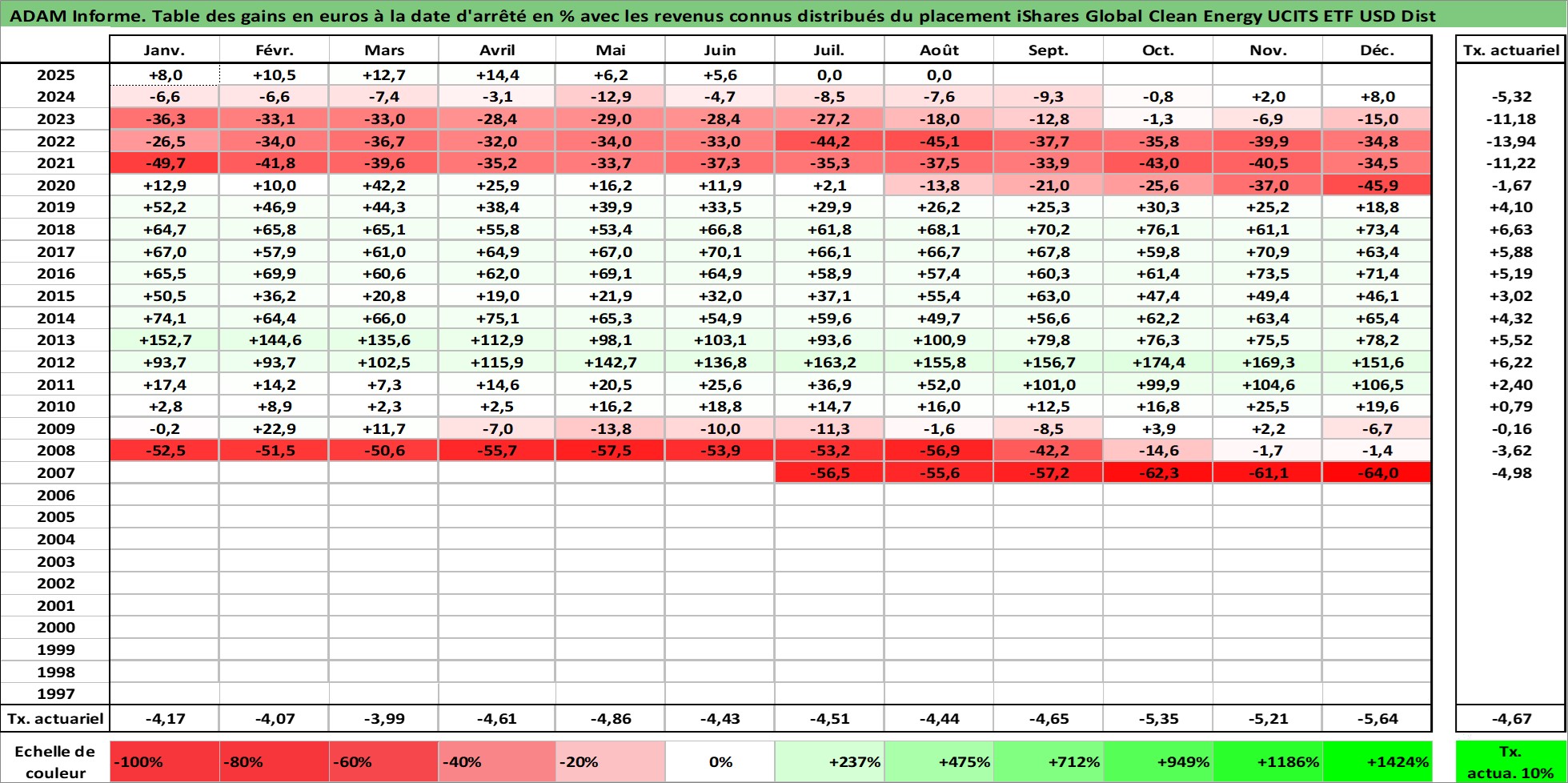The width and height of the screenshot is (1568, 783).
Task: Select the 2025 year row label
Action: tap(55, 74)
